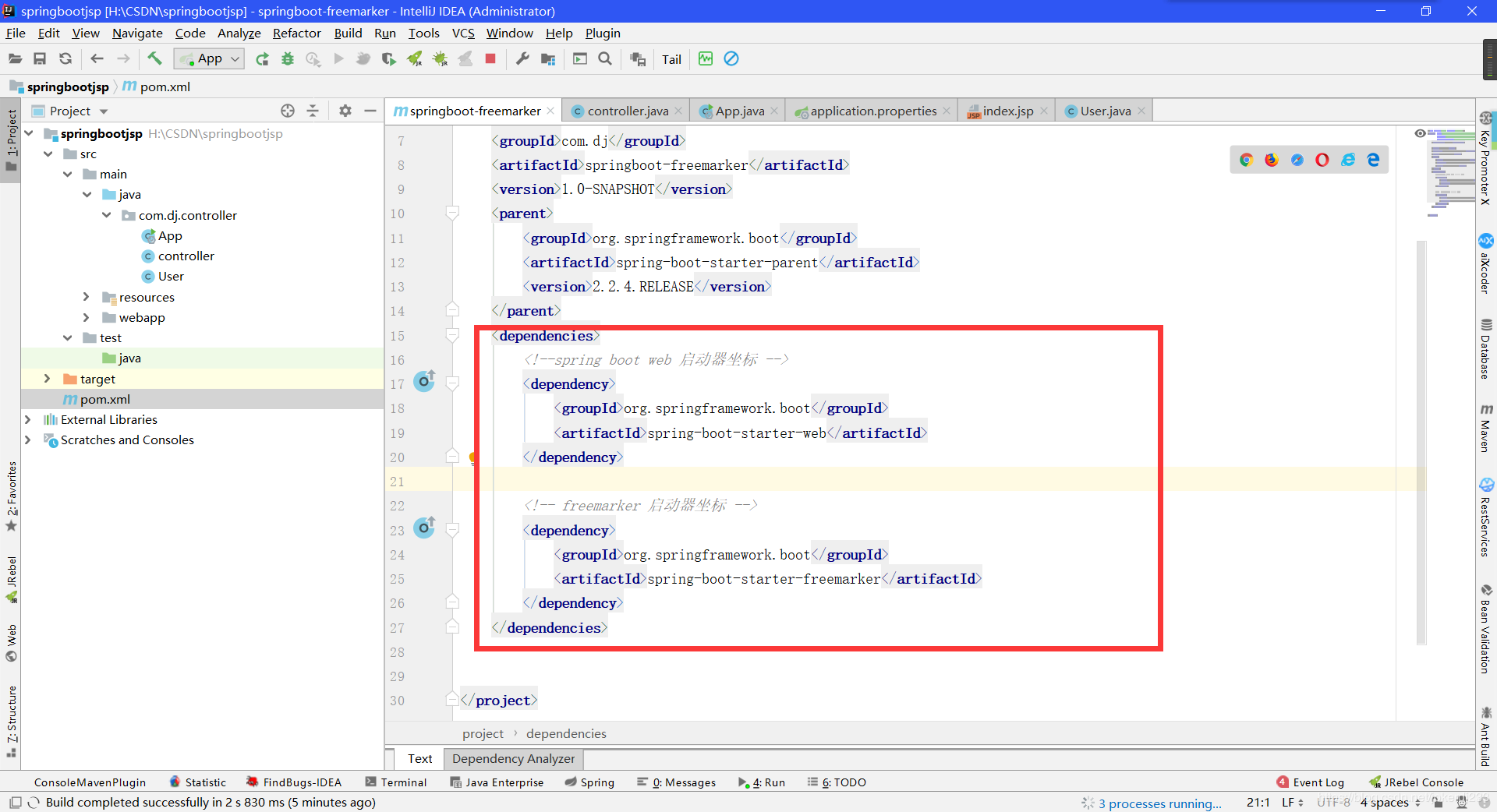Collapse the src folder node
The width and height of the screenshot is (1497, 812).
48,154
